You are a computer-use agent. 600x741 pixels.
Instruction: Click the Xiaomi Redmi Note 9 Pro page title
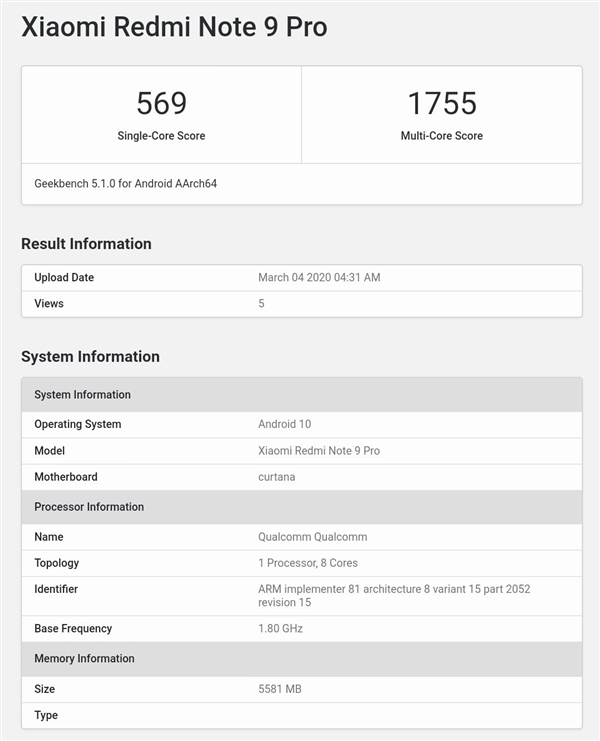pyautogui.click(x=174, y=27)
